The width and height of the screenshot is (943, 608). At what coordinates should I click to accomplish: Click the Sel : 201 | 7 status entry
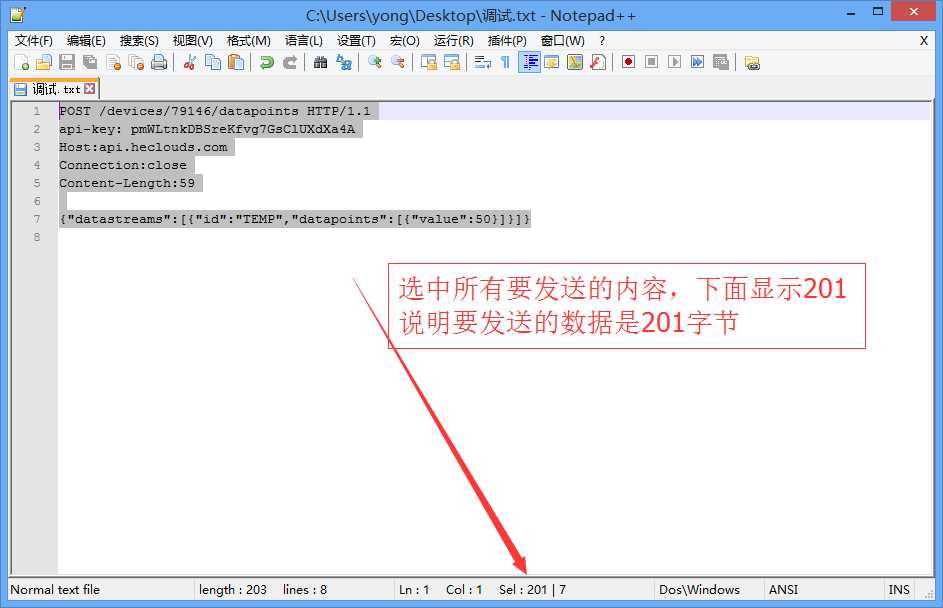pos(532,589)
